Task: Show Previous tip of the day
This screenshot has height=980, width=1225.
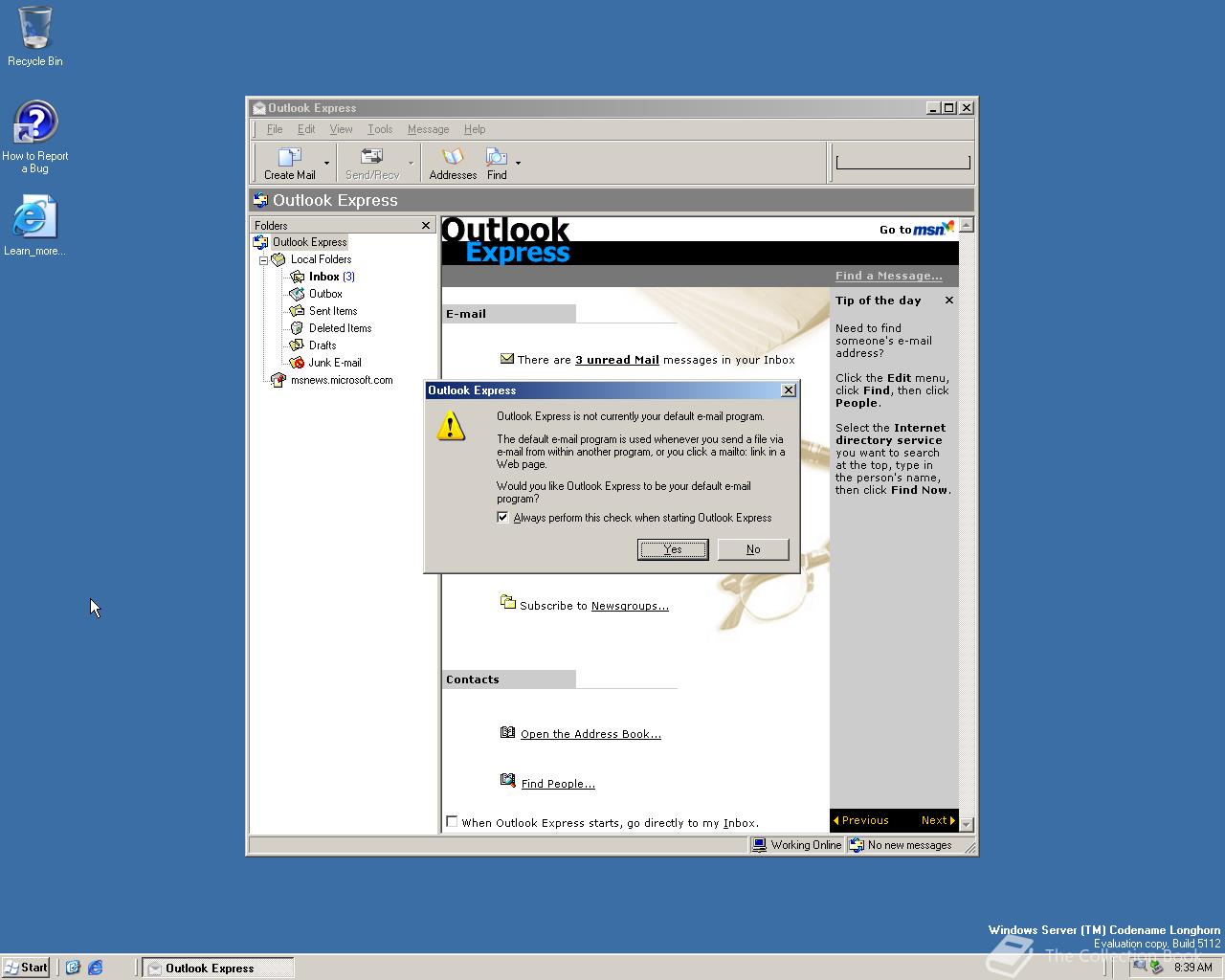Action: (x=860, y=820)
